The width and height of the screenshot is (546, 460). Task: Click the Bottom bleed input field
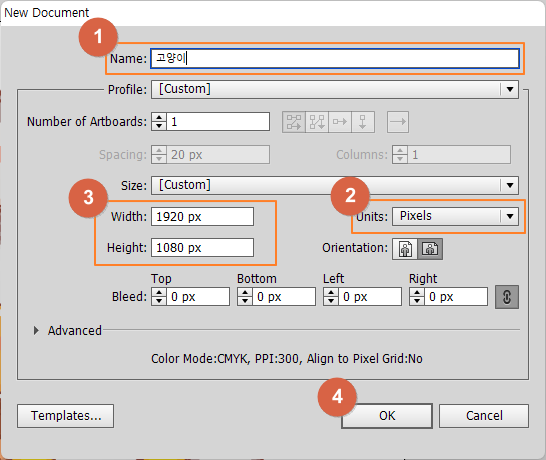click(x=284, y=297)
